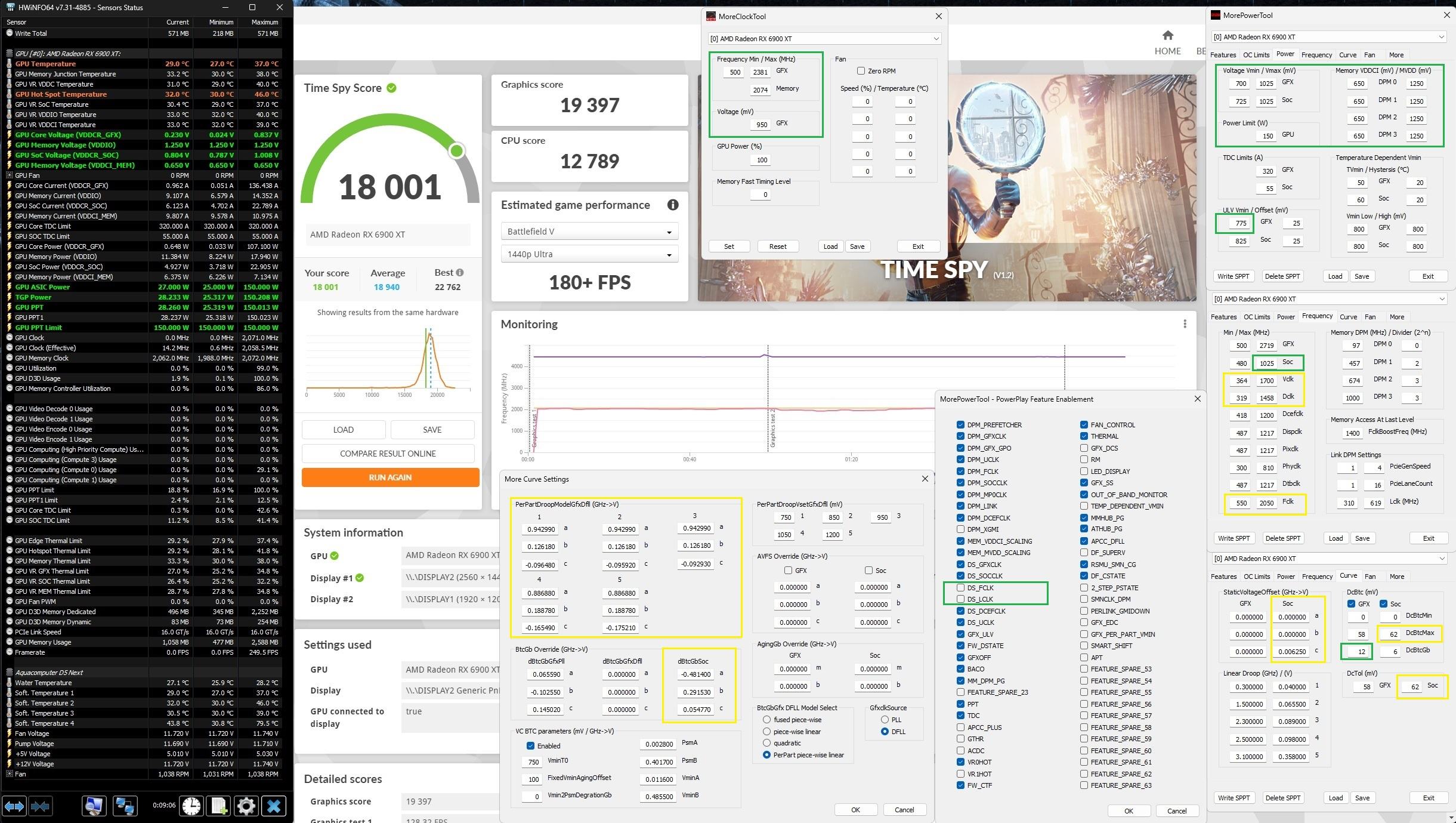Click HWiNFO expand columns arrows icon
The width and height of the screenshot is (1456, 823).
pos(14,806)
